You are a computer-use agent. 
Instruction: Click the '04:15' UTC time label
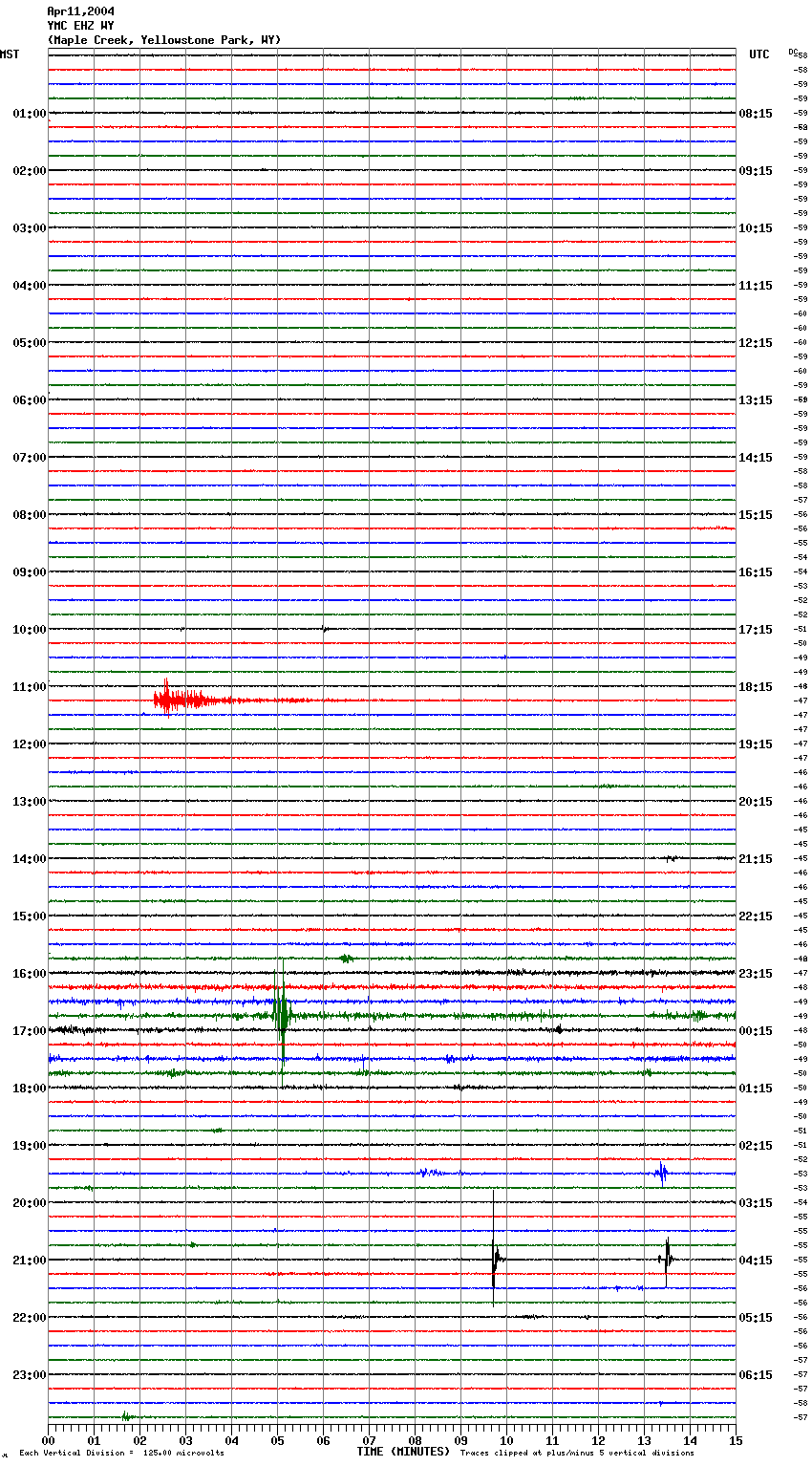tap(756, 1261)
